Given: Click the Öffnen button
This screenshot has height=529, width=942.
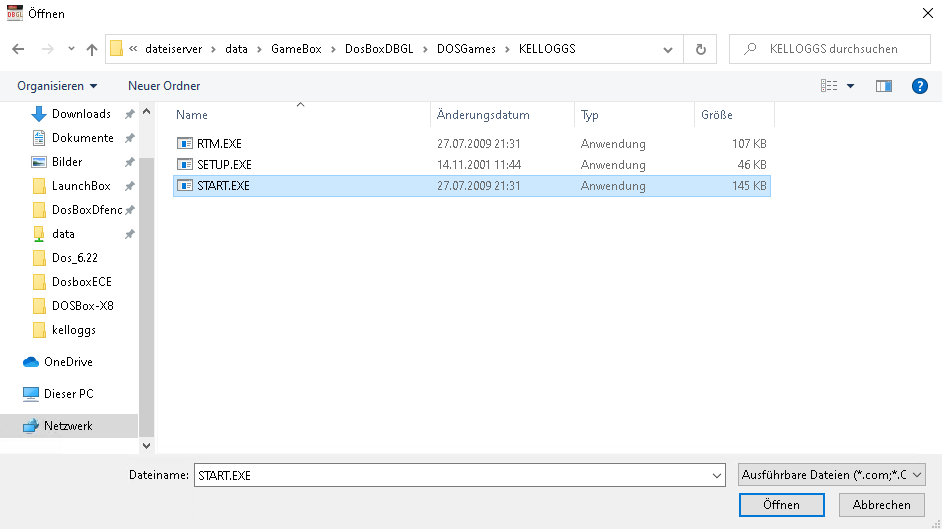Looking at the screenshot, I should [782, 505].
